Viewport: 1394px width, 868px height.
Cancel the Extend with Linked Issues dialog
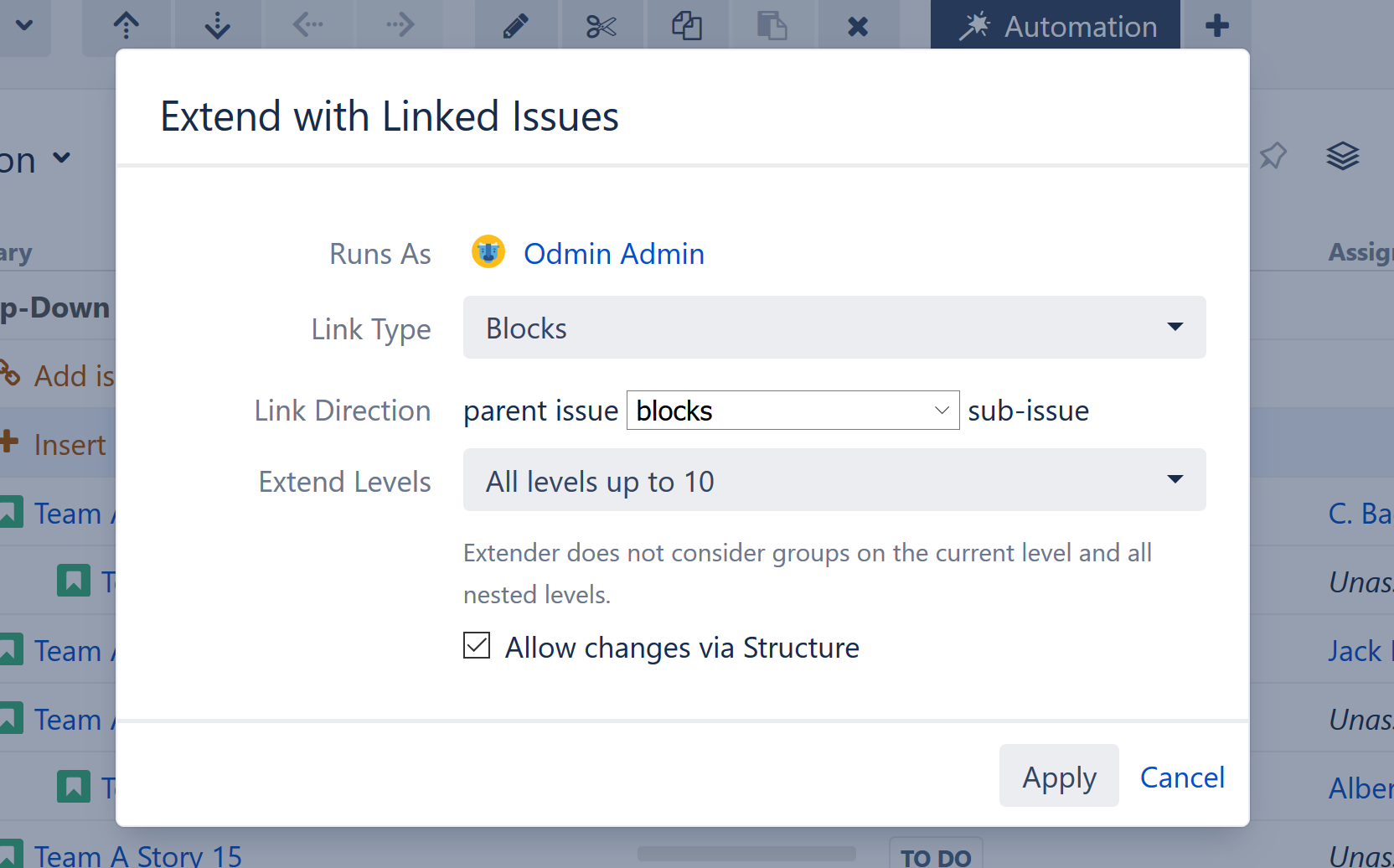coord(1181,777)
